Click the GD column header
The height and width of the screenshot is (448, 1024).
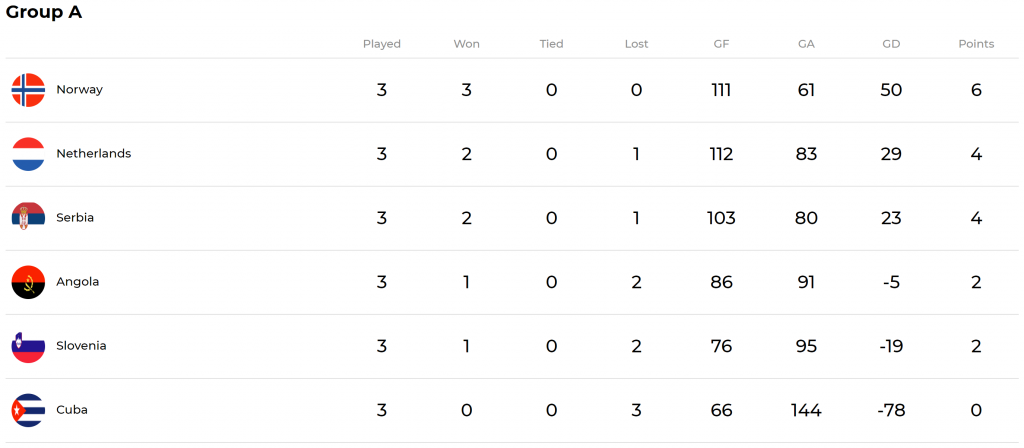pyautogui.click(x=891, y=44)
